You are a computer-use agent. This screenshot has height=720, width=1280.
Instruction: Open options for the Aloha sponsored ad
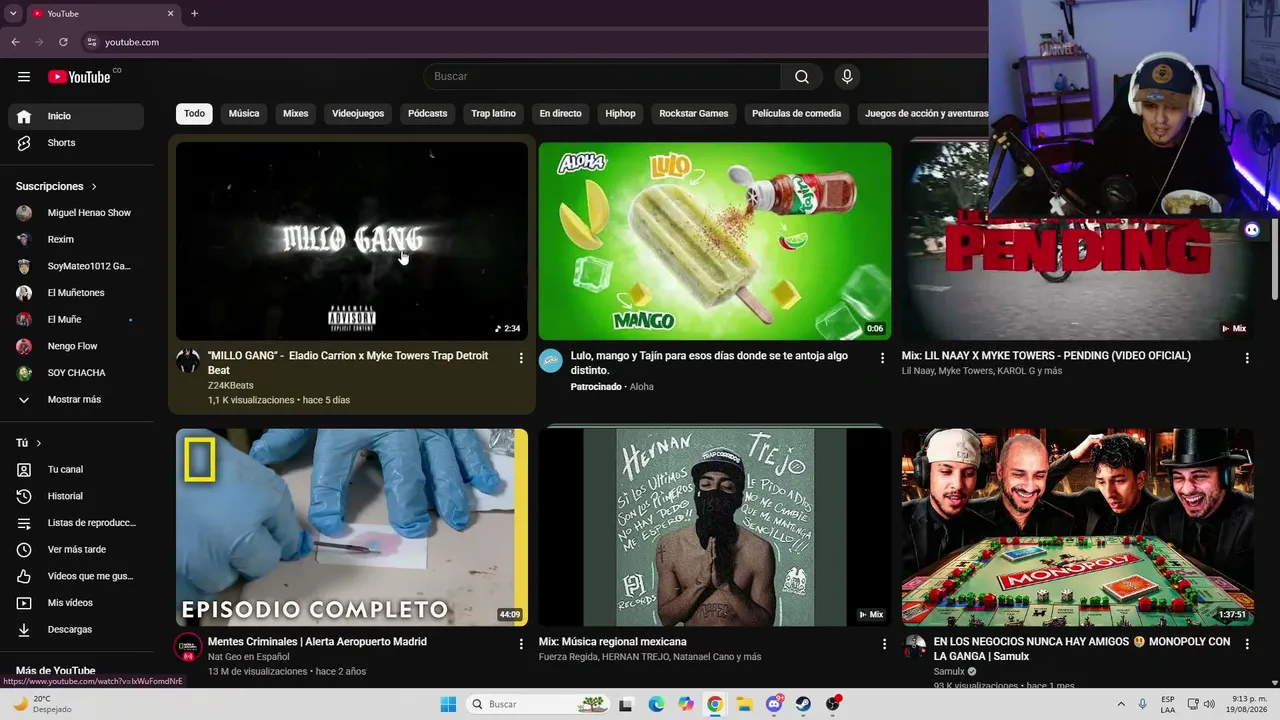pyautogui.click(x=882, y=357)
